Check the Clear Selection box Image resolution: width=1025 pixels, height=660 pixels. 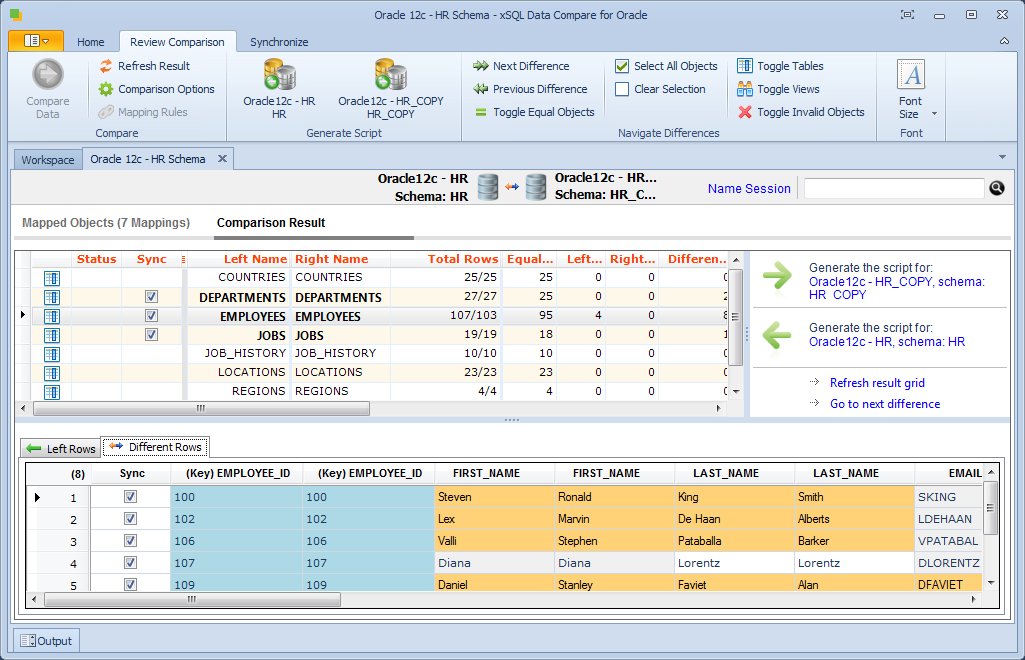click(622, 89)
